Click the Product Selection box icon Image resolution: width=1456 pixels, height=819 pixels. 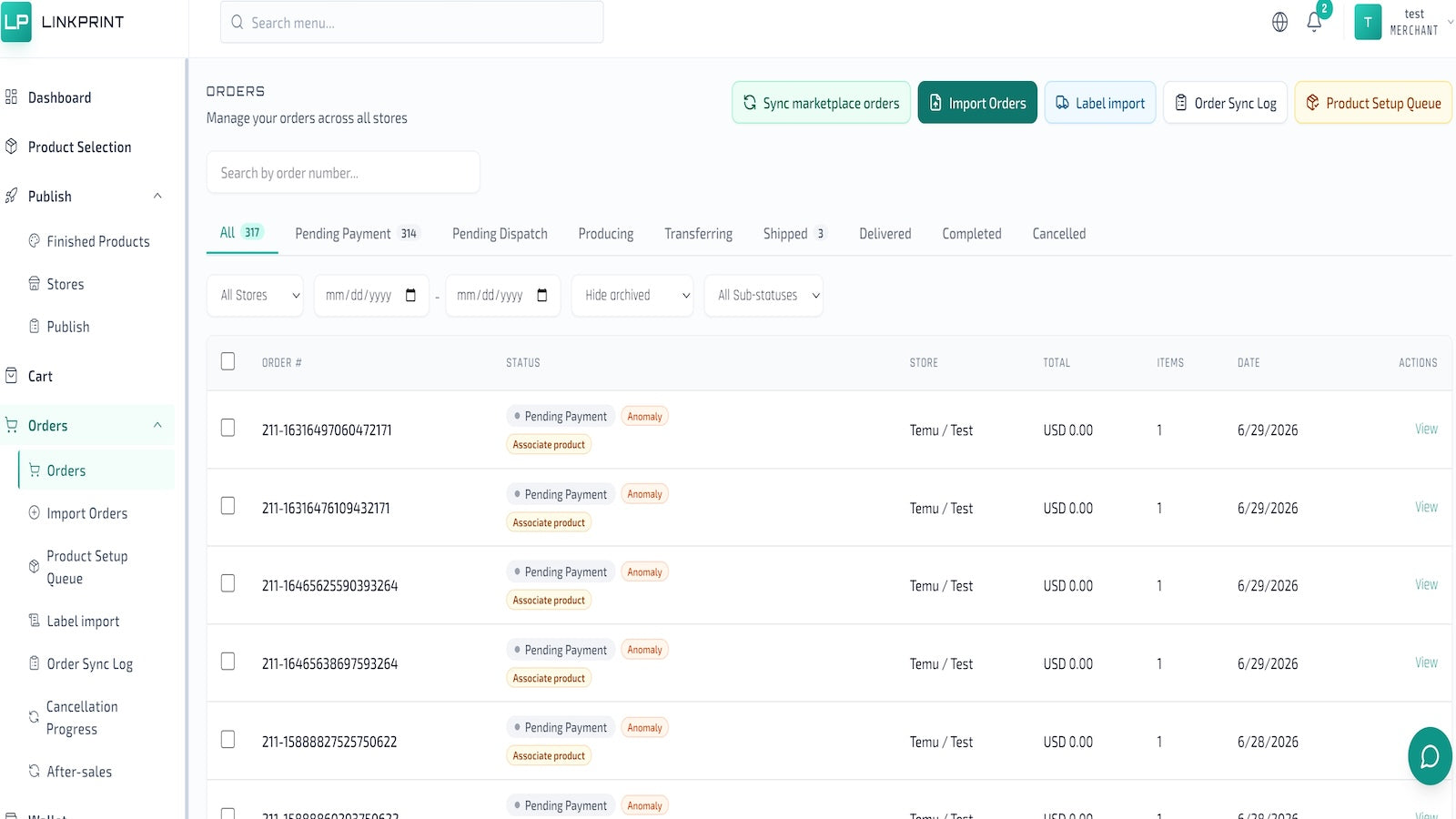tap(11, 147)
